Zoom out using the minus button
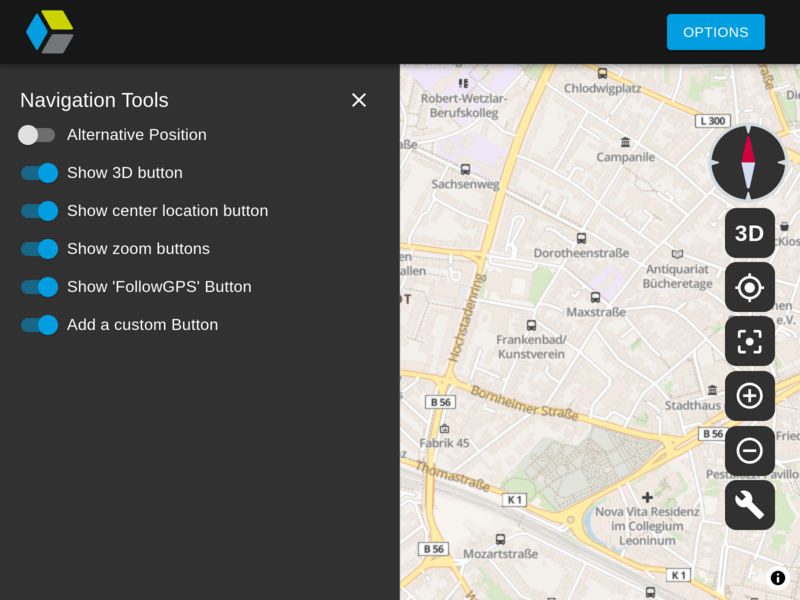Image resolution: width=800 pixels, height=600 pixels. pyautogui.click(x=749, y=449)
